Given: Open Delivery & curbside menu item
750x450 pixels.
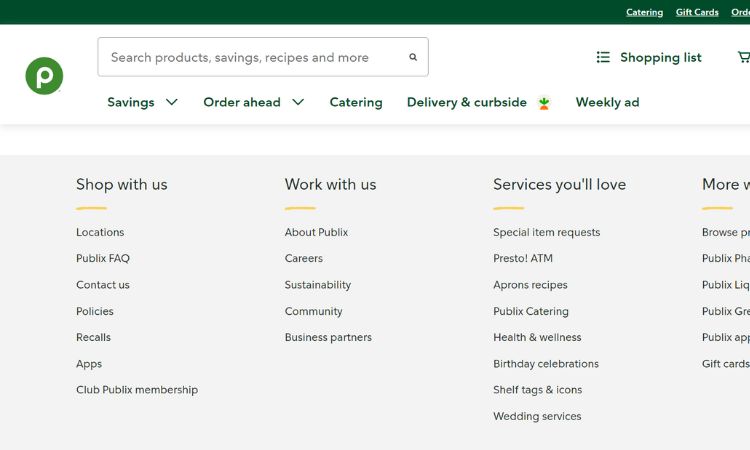Looking at the screenshot, I should [467, 102].
